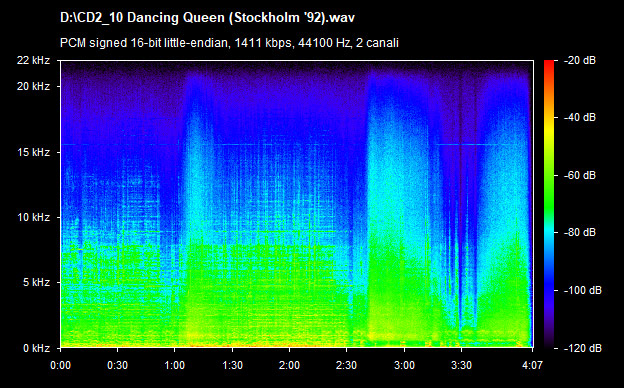Select the 10 kHz frequency axis label
Screen dimensions: 624x388
33,217
